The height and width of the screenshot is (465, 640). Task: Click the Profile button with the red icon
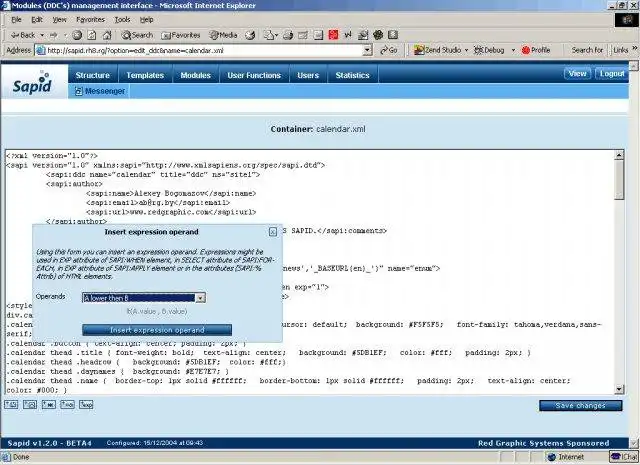pyautogui.click(x=536, y=50)
